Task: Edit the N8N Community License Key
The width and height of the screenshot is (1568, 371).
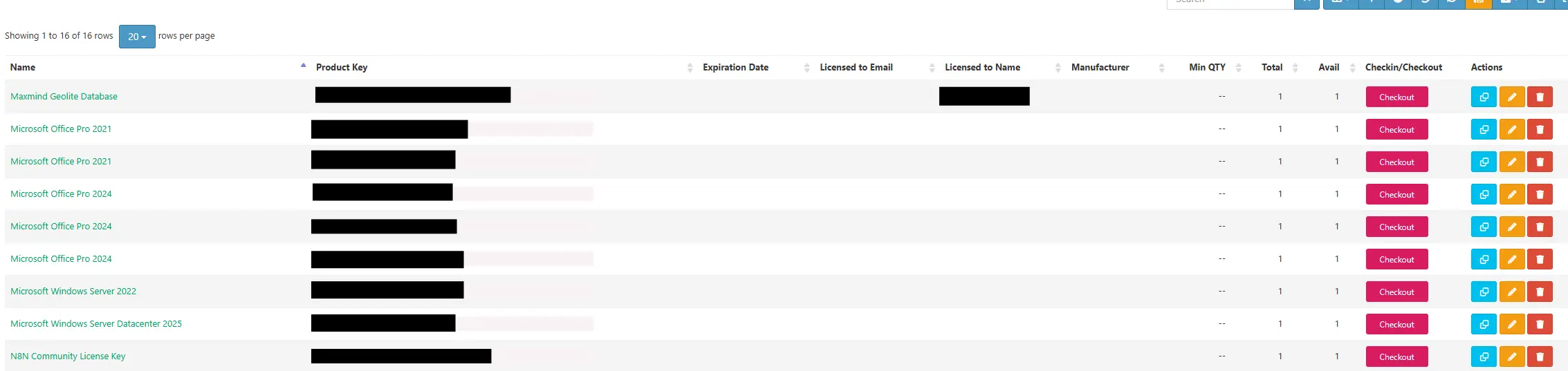Action: coord(1512,356)
